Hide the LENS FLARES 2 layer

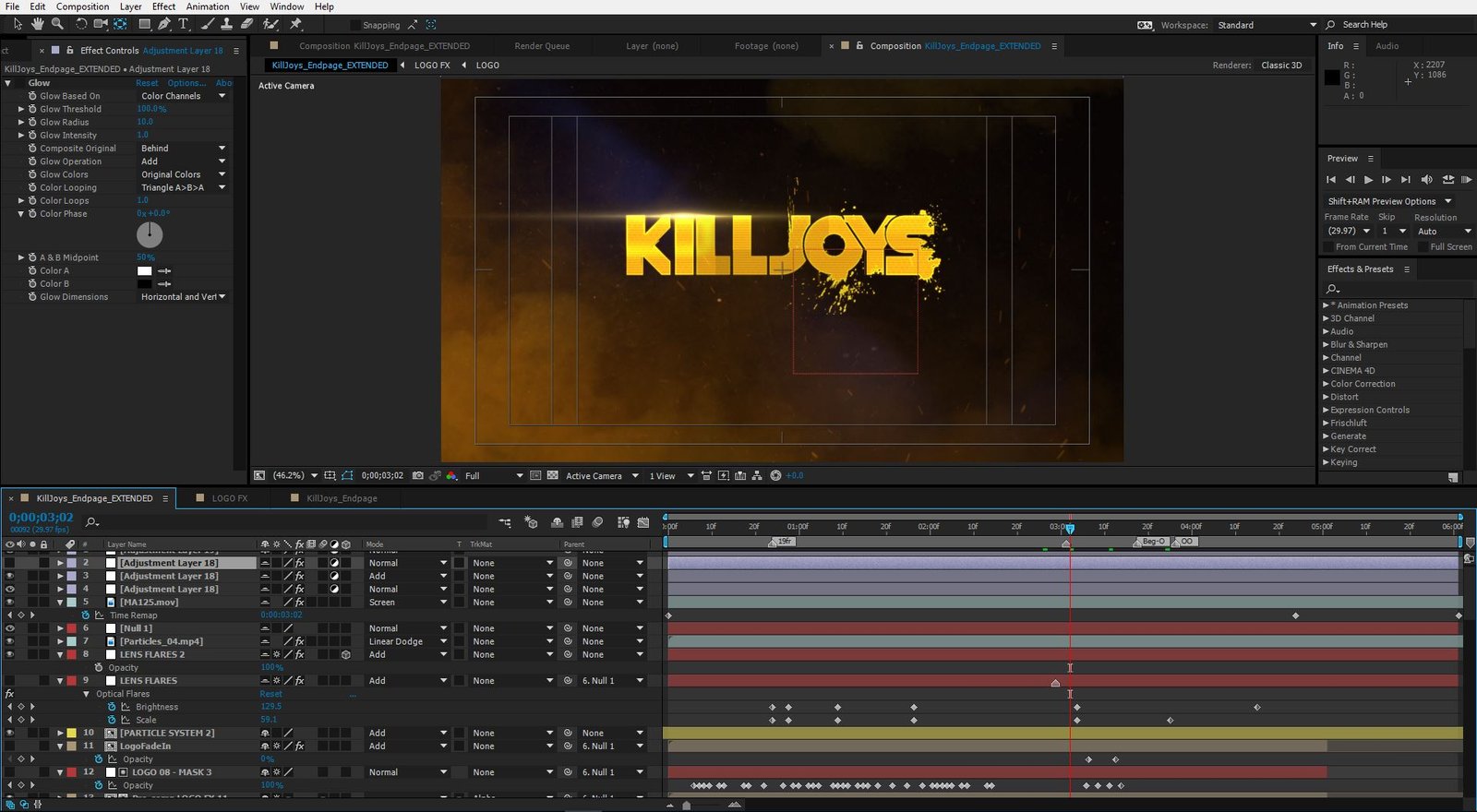point(10,654)
